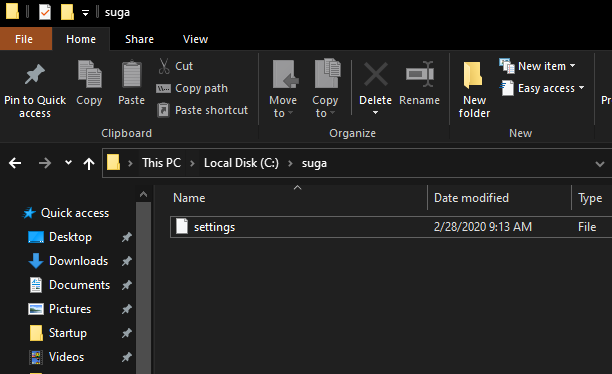Click the Paste clipboard icon

(x=132, y=74)
